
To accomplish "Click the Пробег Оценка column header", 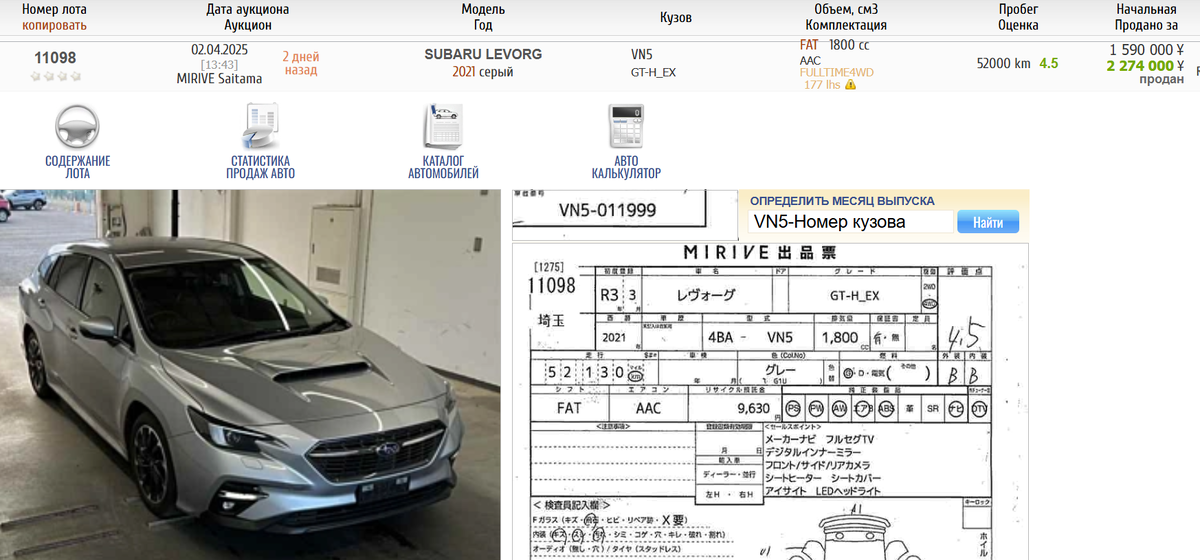I will [x=1018, y=17].
